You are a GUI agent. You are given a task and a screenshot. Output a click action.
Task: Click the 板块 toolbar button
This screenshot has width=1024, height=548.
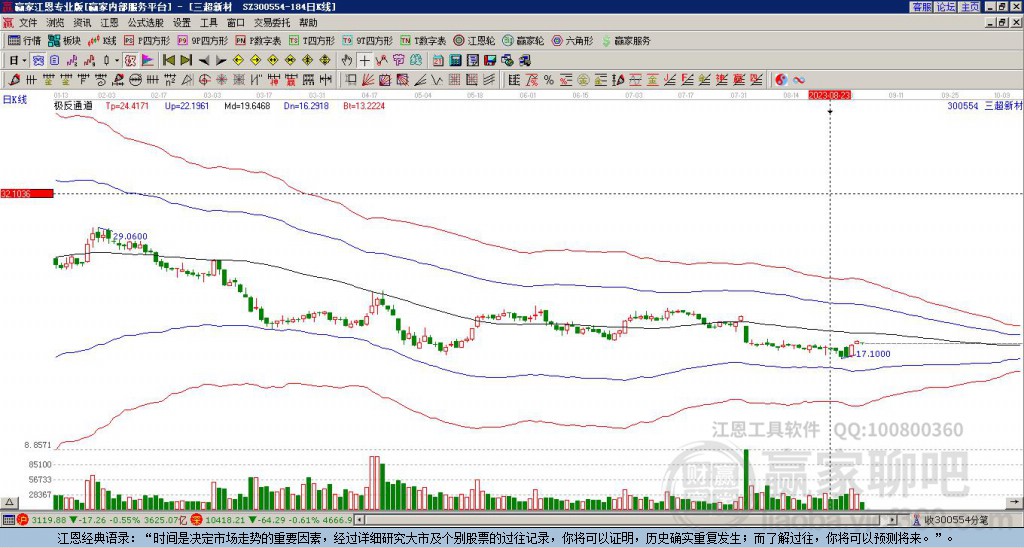[x=64, y=40]
